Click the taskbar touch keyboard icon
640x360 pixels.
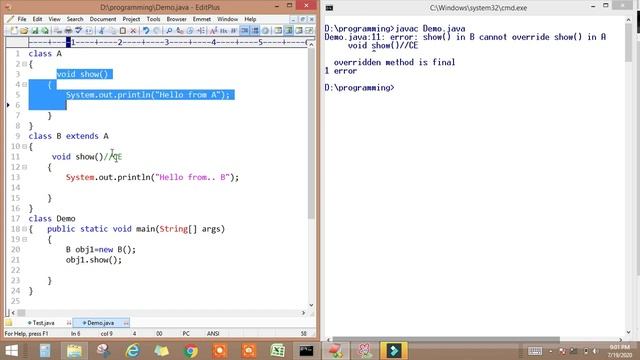tap(535, 351)
